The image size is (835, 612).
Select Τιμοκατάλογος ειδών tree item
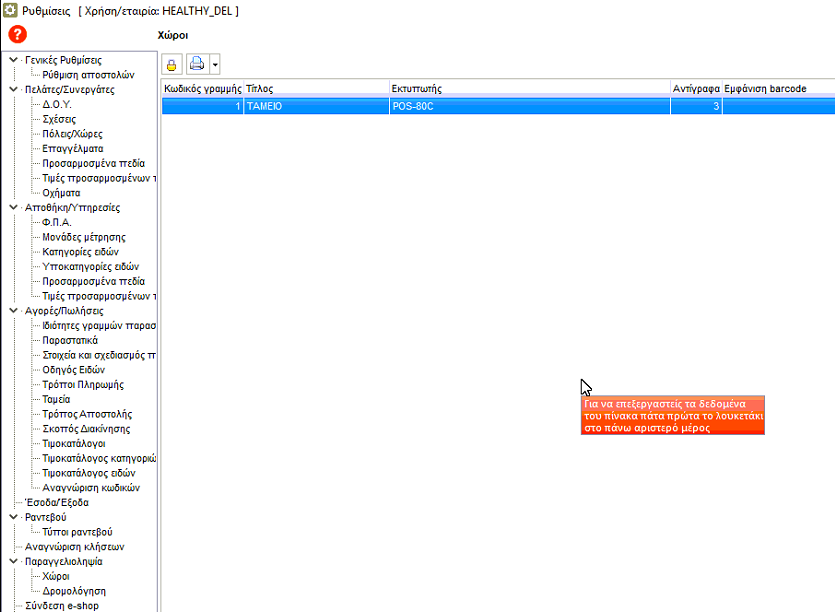[89, 473]
